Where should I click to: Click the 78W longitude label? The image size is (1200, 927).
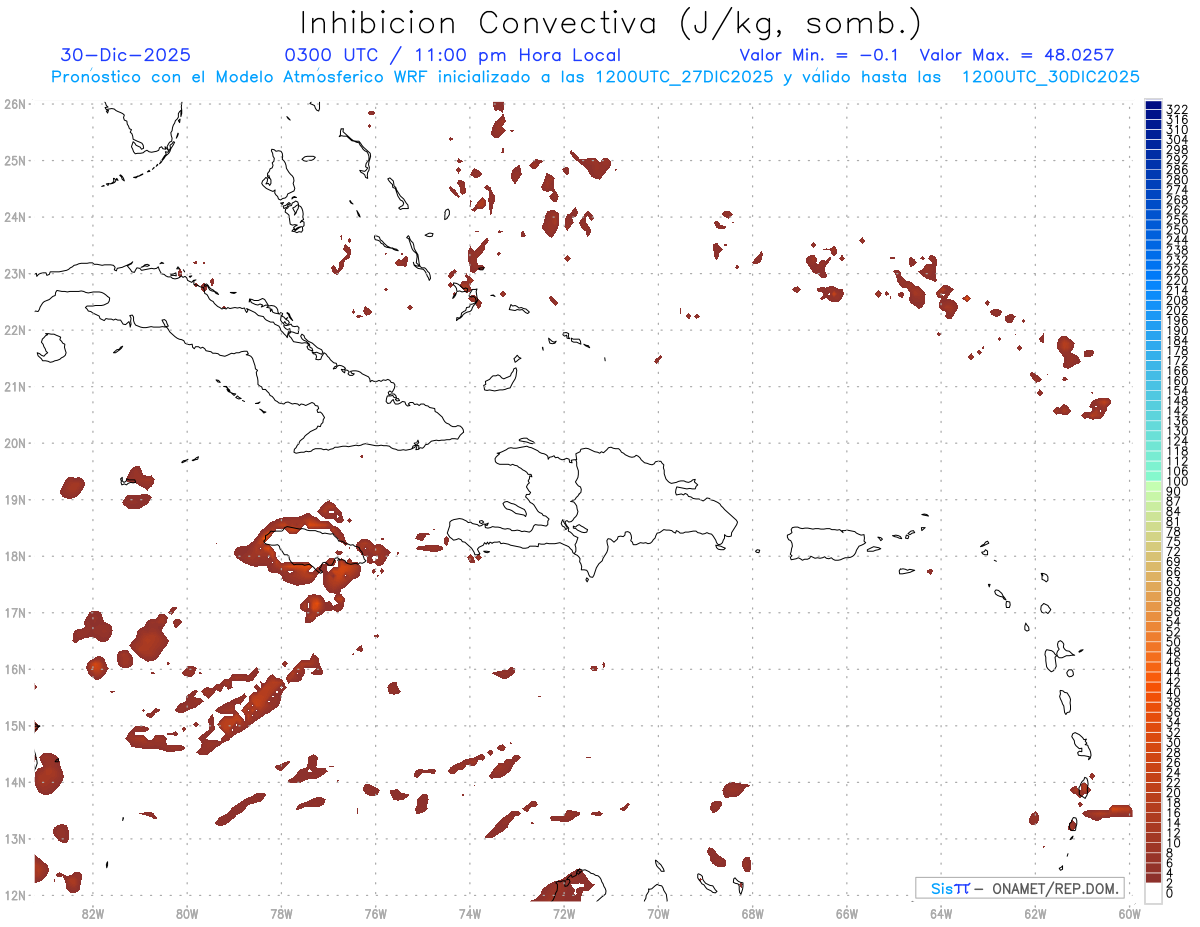(281, 913)
